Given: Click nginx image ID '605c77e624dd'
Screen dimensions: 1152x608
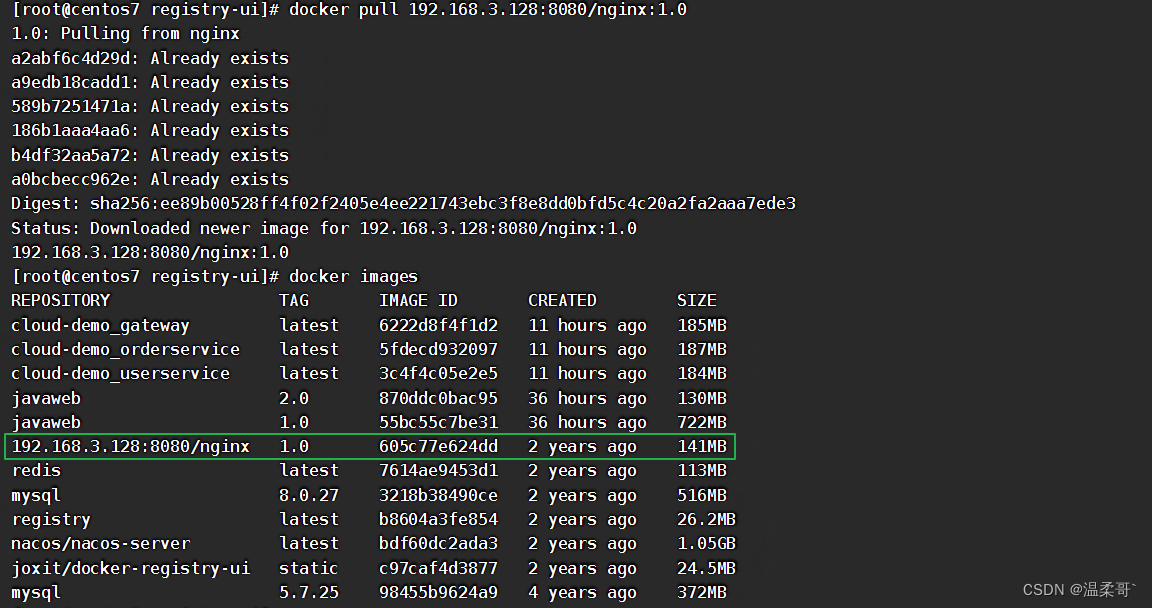Looking at the screenshot, I should (x=439, y=446).
